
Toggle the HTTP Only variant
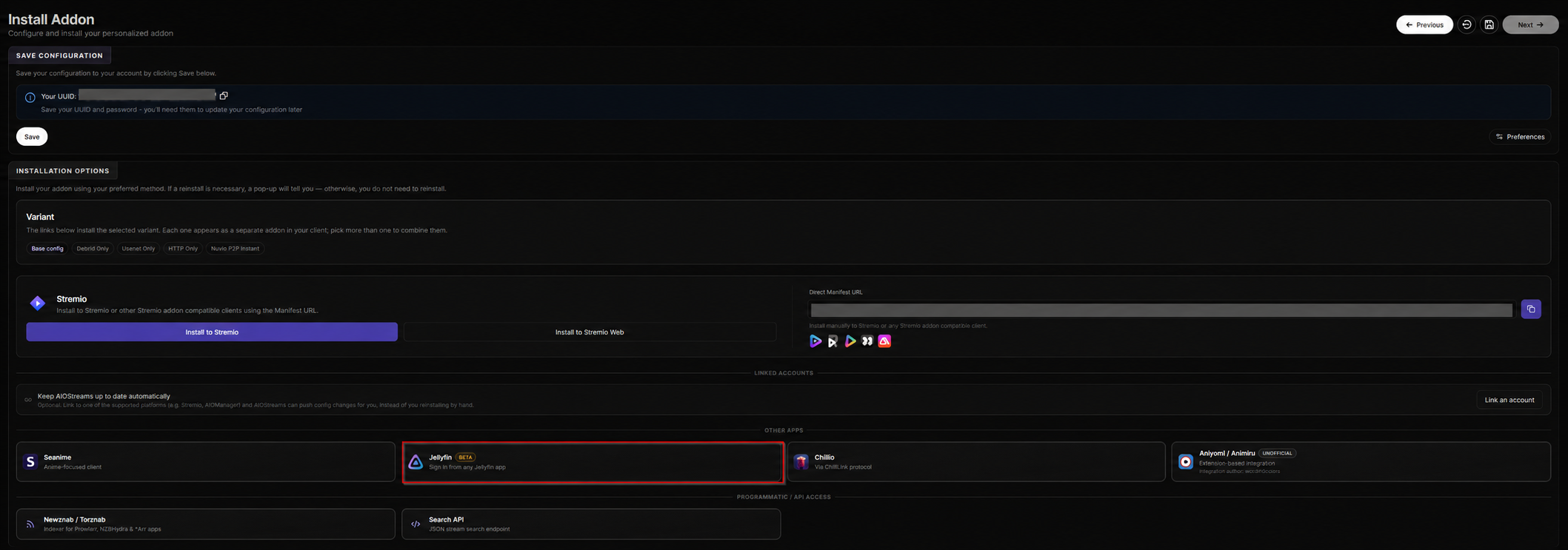[x=183, y=249]
